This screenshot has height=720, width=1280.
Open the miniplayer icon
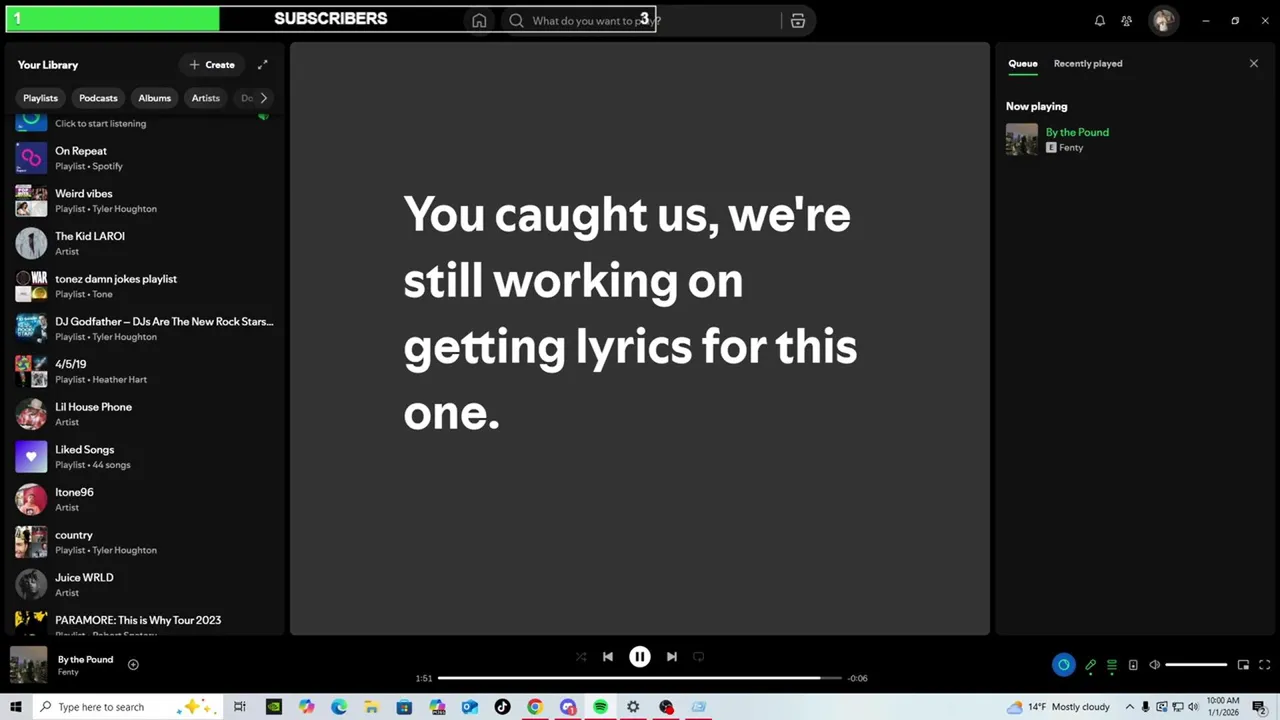pyautogui.click(x=1243, y=665)
